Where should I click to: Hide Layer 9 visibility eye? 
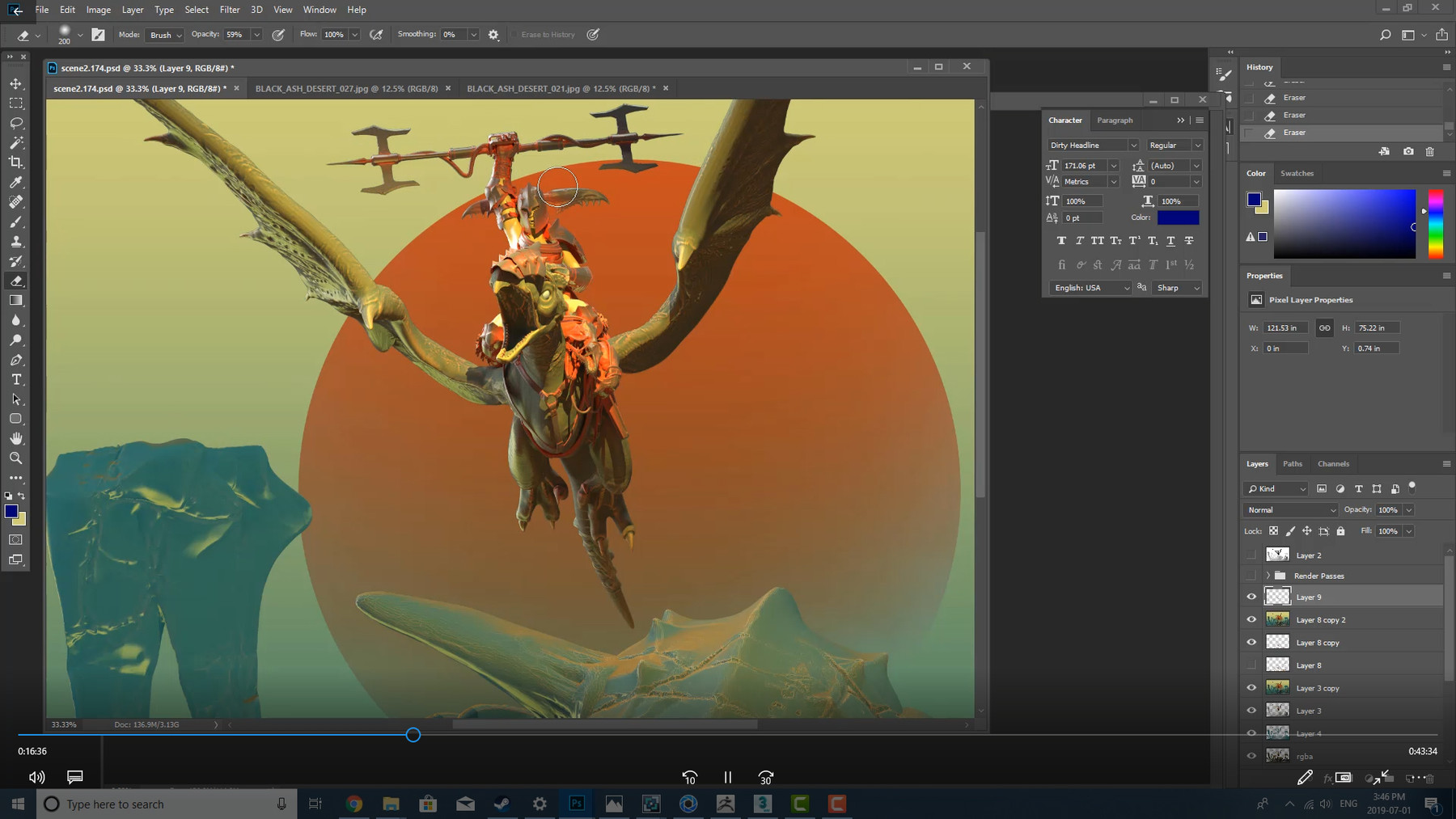click(x=1251, y=597)
